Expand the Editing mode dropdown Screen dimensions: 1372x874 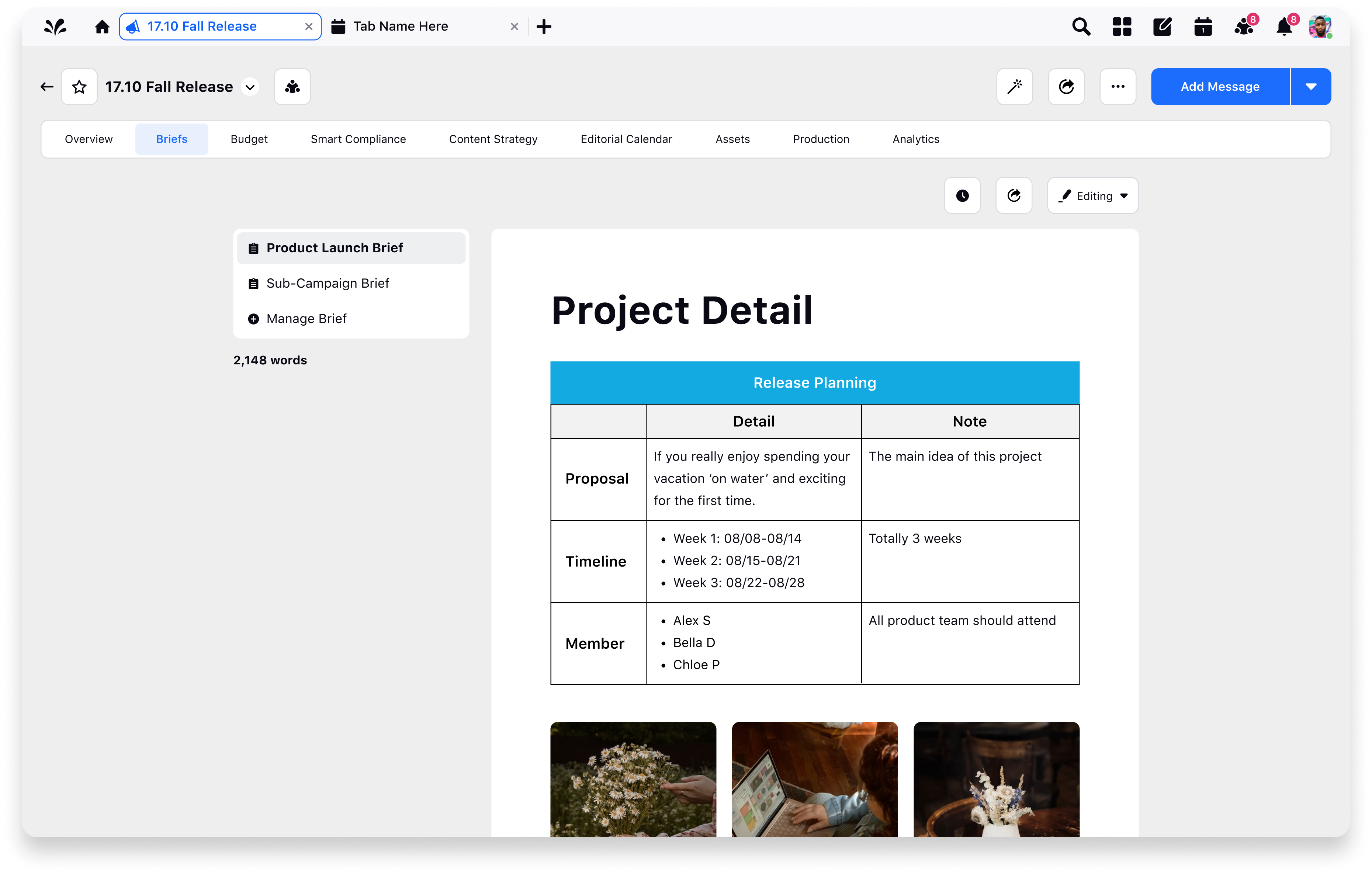1092,195
